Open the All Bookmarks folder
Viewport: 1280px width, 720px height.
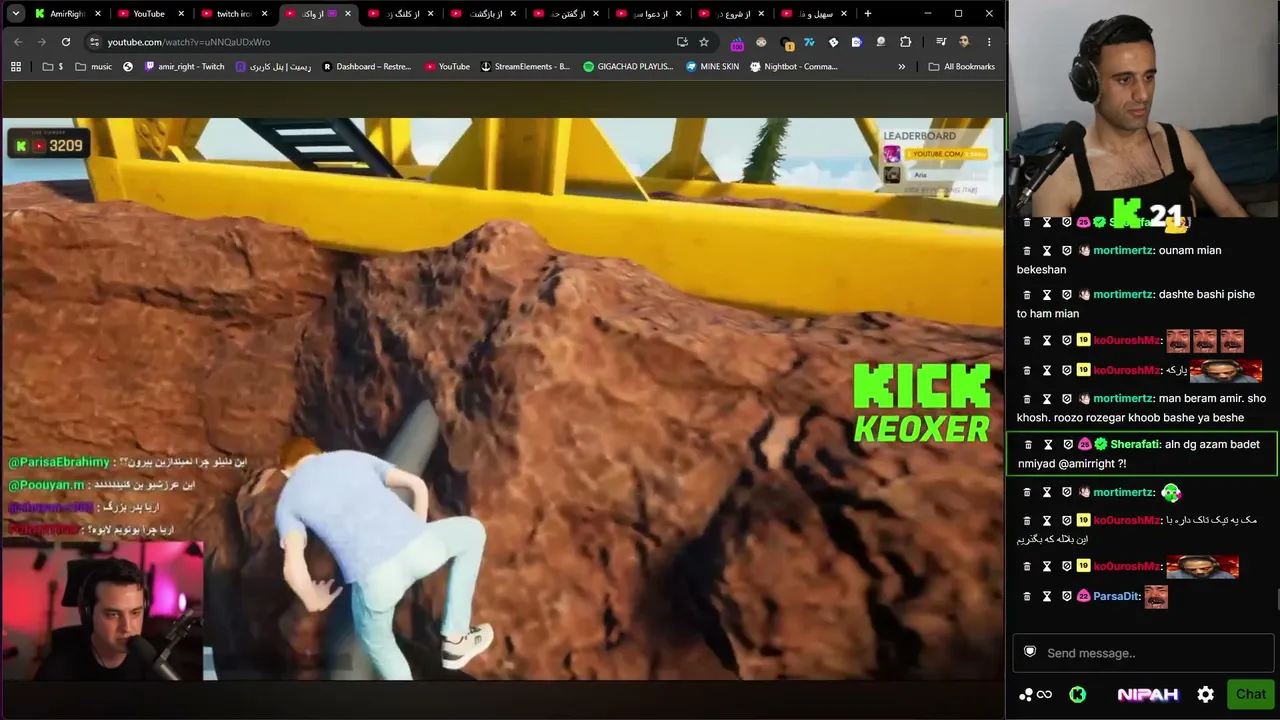pyautogui.click(x=962, y=67)
